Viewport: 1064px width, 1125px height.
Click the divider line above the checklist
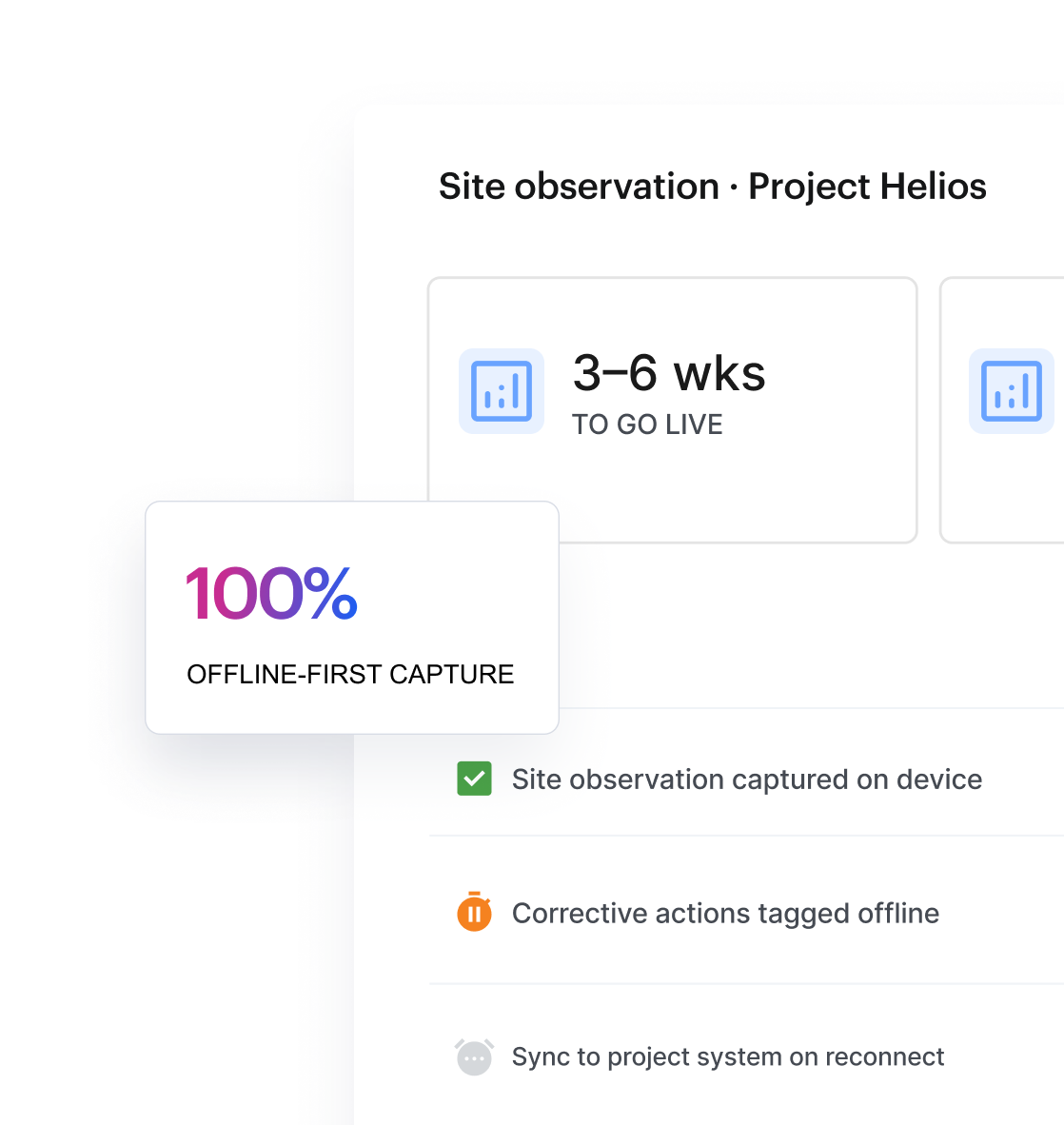click(812, 708)
